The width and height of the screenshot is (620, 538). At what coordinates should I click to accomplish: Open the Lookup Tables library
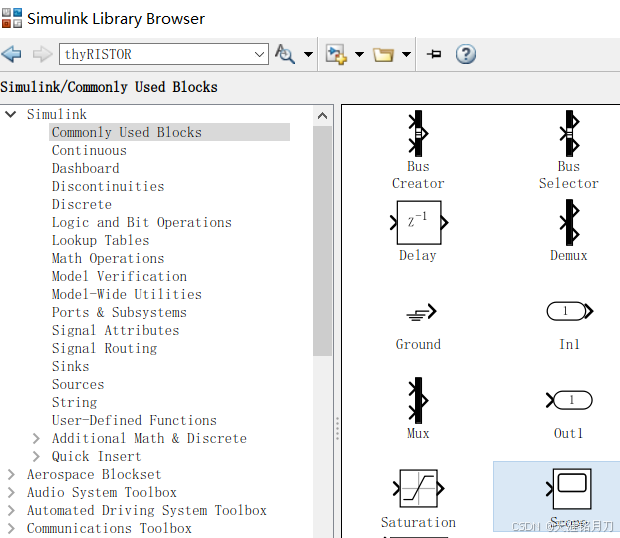click(x=100, y=240)
